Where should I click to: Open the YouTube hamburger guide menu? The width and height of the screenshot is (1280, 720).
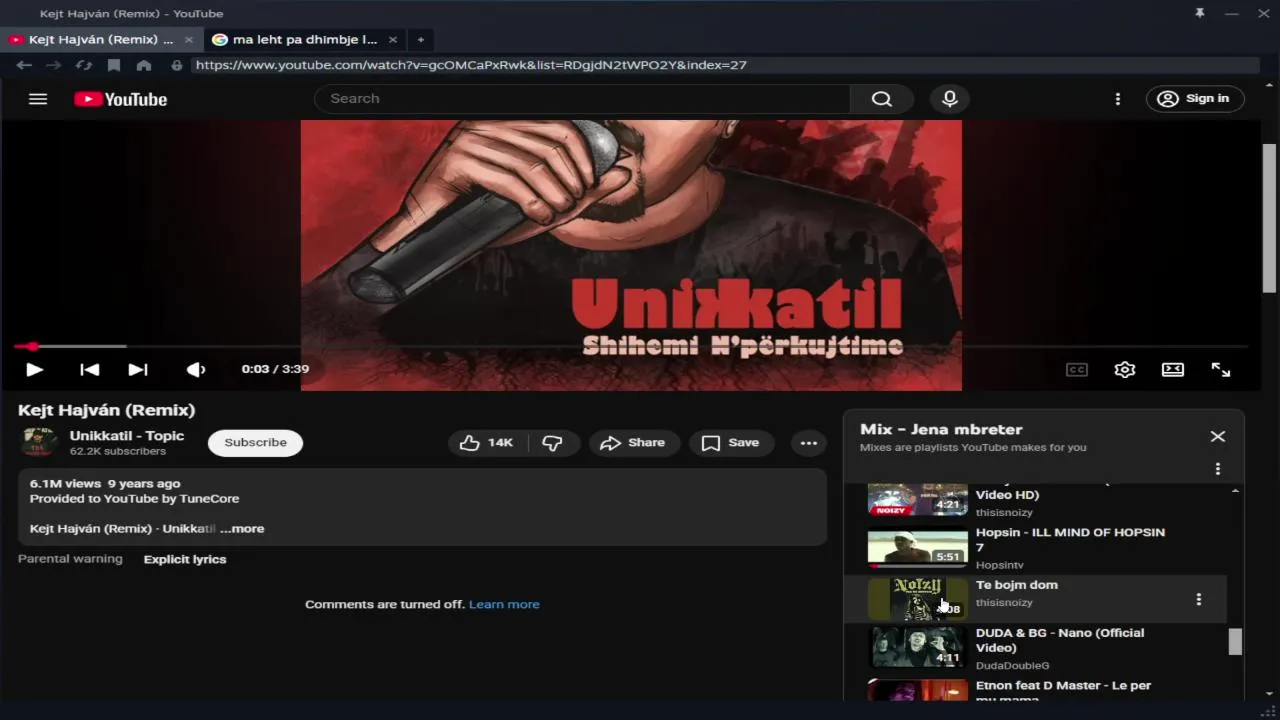(38, 99)
